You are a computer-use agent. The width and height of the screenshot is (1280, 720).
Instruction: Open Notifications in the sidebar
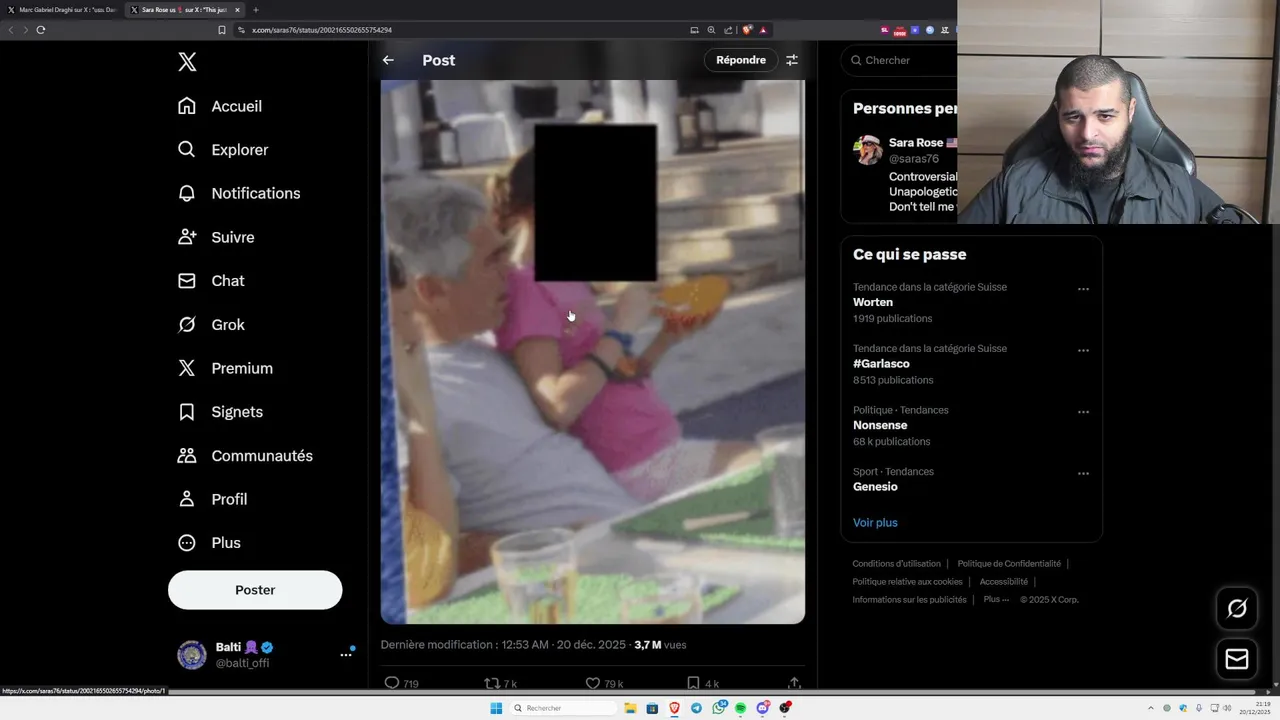[x=239, y=193]
